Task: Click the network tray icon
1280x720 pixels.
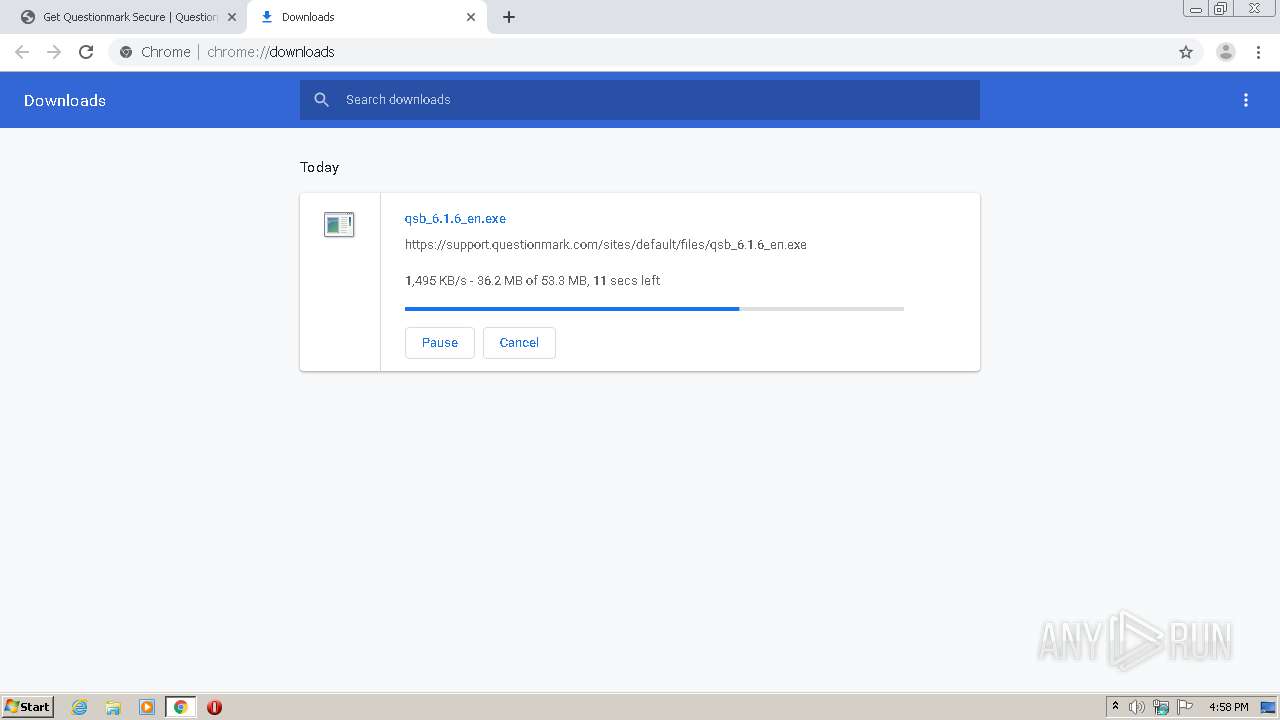Action: pyautogui.click(x=1161, y=707)
